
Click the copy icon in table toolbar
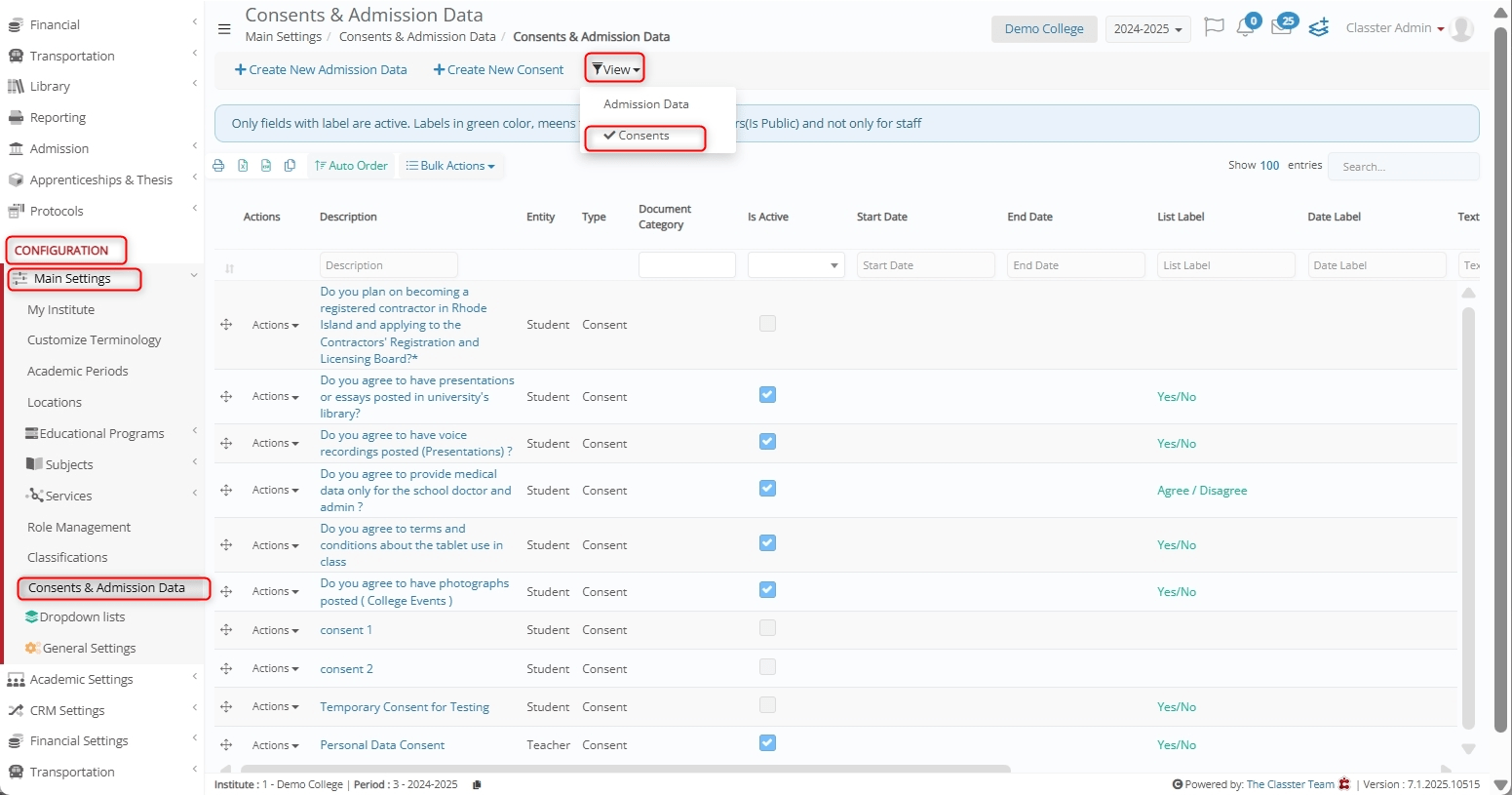290,166
